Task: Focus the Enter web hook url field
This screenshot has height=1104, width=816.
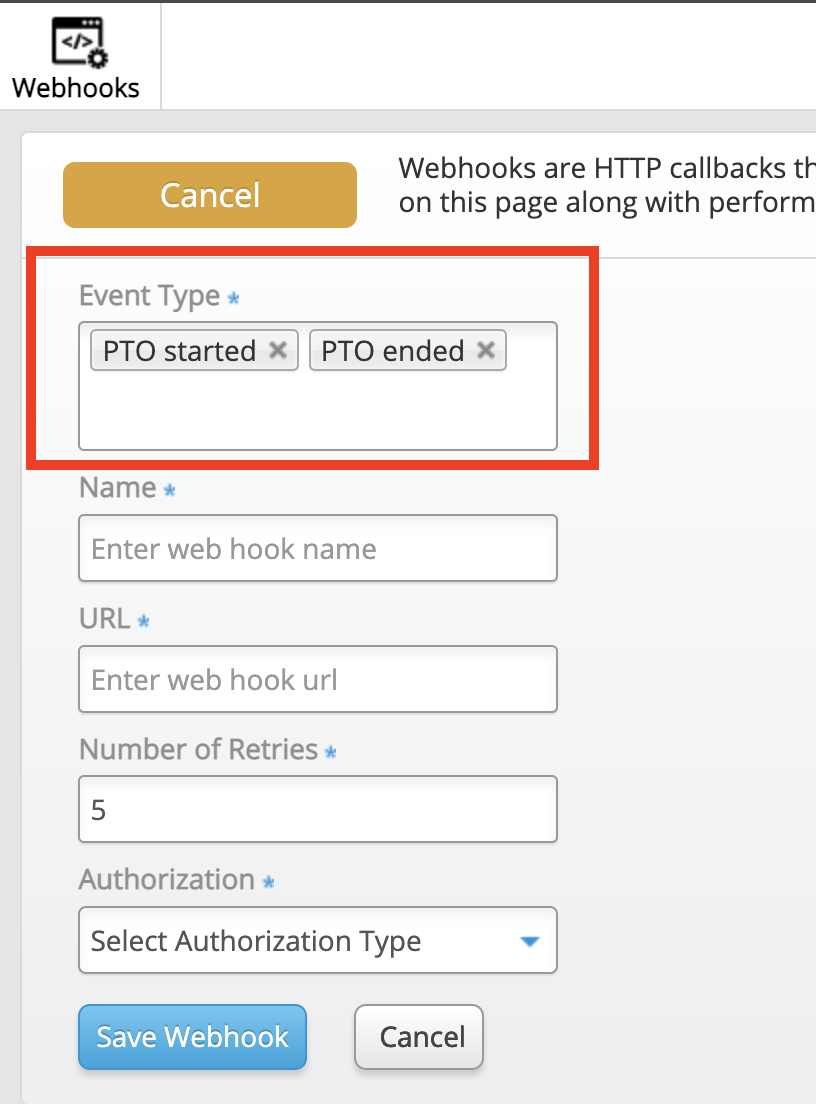Action: pyautogui.click(x=318, y=679)
